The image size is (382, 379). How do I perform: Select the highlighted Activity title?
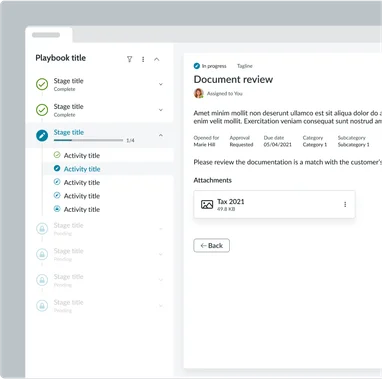tap(82, 169)
